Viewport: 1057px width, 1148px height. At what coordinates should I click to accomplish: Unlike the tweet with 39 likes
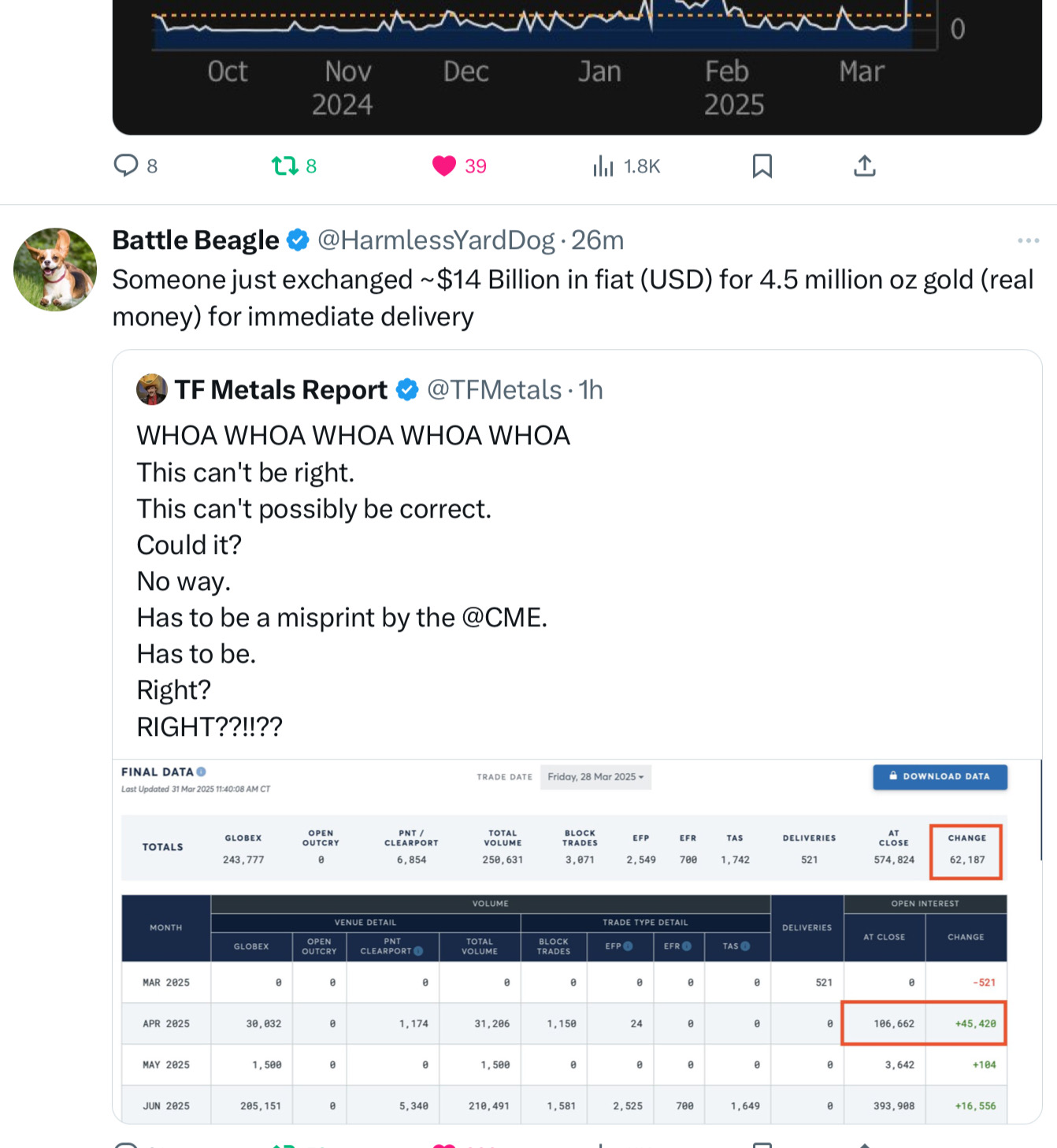[444, 165]
